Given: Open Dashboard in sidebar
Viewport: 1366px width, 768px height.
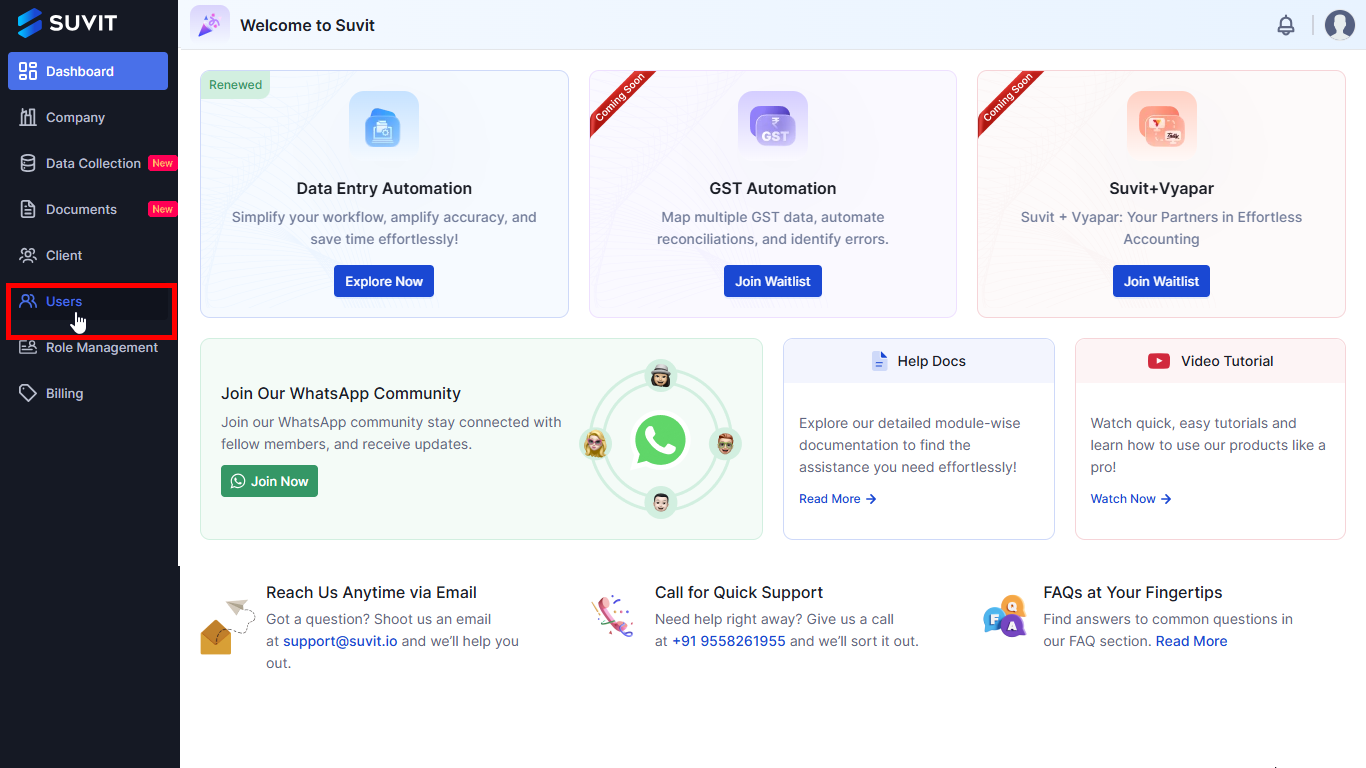Looking at the screenshot, I should click(x=88, y=71).
